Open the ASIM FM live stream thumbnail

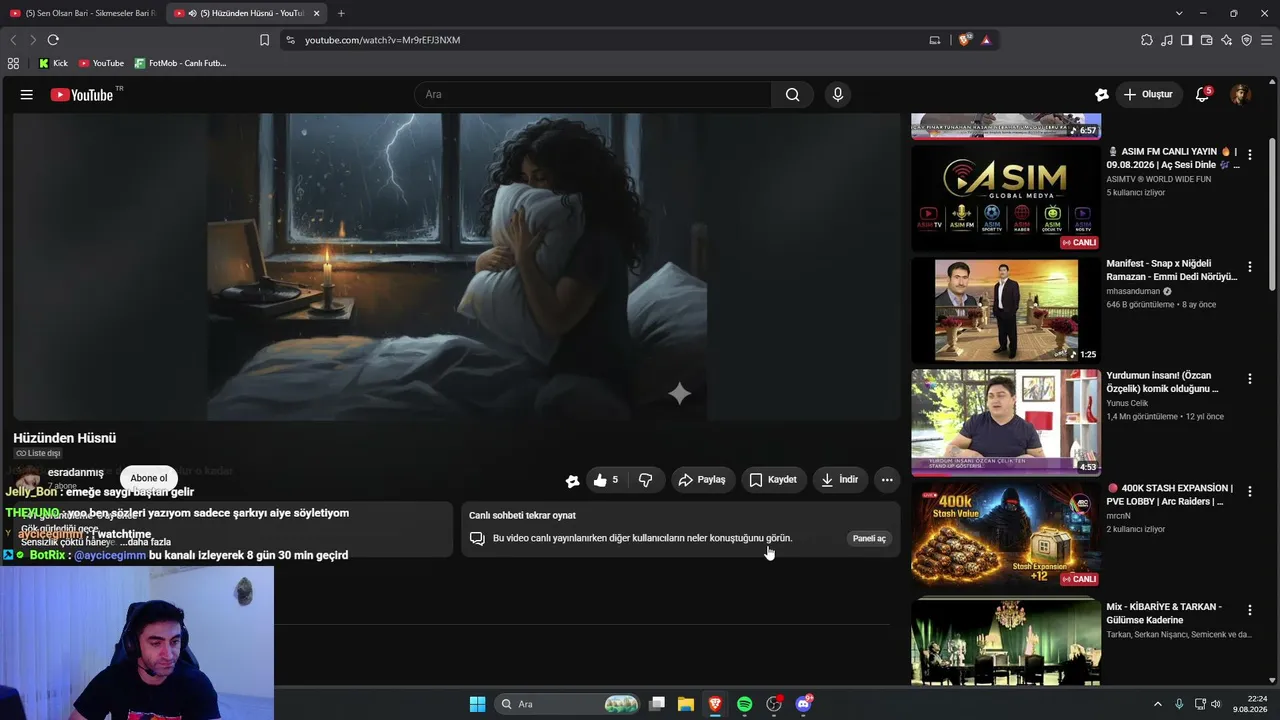coord(1005,198)
